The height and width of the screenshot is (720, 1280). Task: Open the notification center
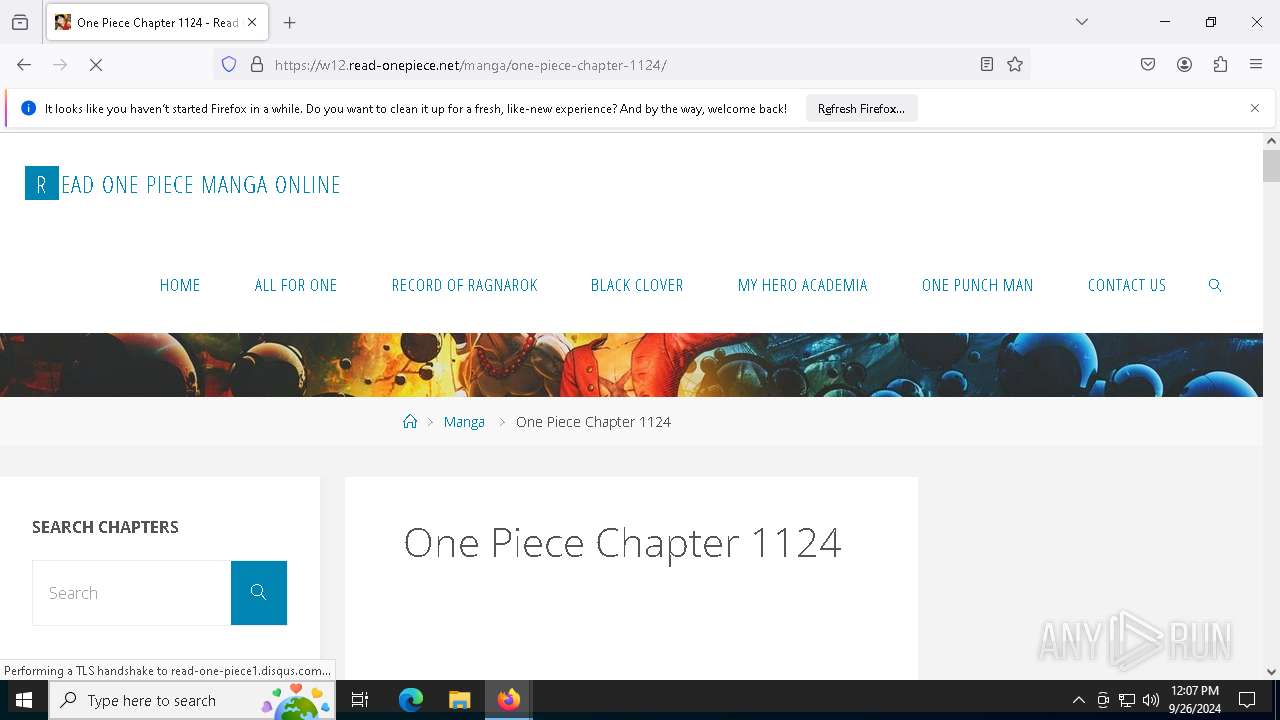[x=1247, y=700]
